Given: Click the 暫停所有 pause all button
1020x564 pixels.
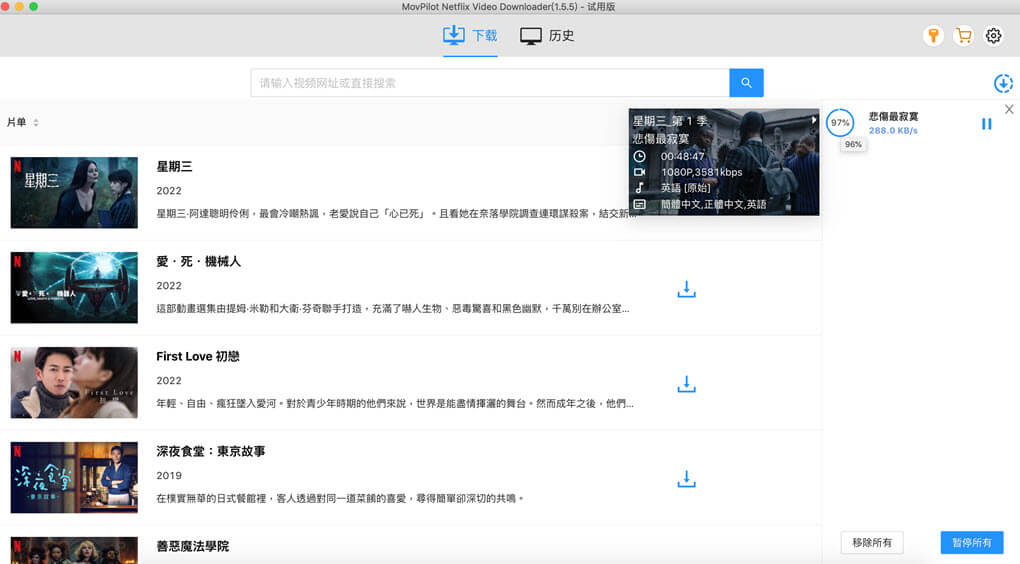Looking at the screenshot, I should tap(972, 543).
